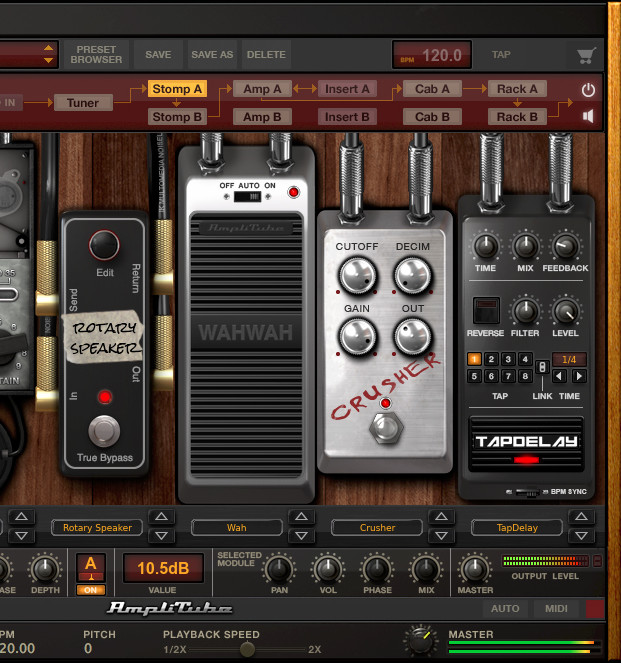621x663 pixels.
Task: Click the TAP tempo button
Action: (x=501, y=55)
